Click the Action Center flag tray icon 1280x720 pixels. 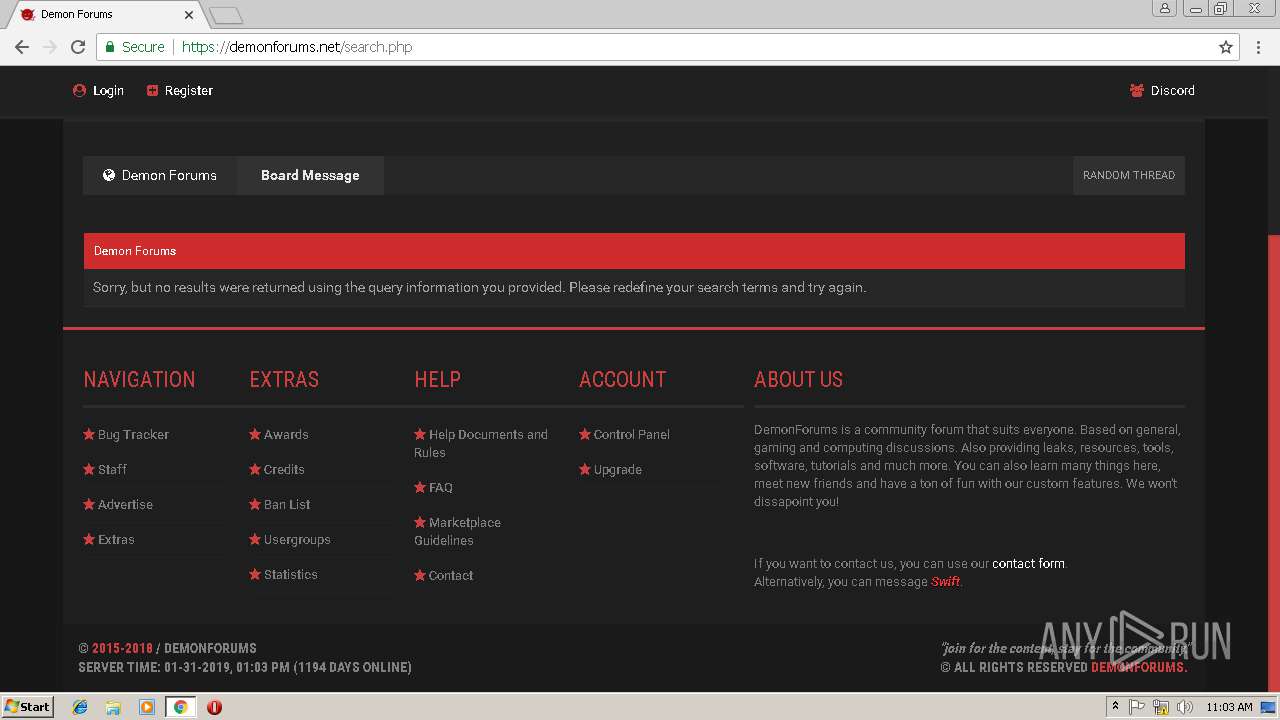pyautogui.click(x=1137, y=707)
